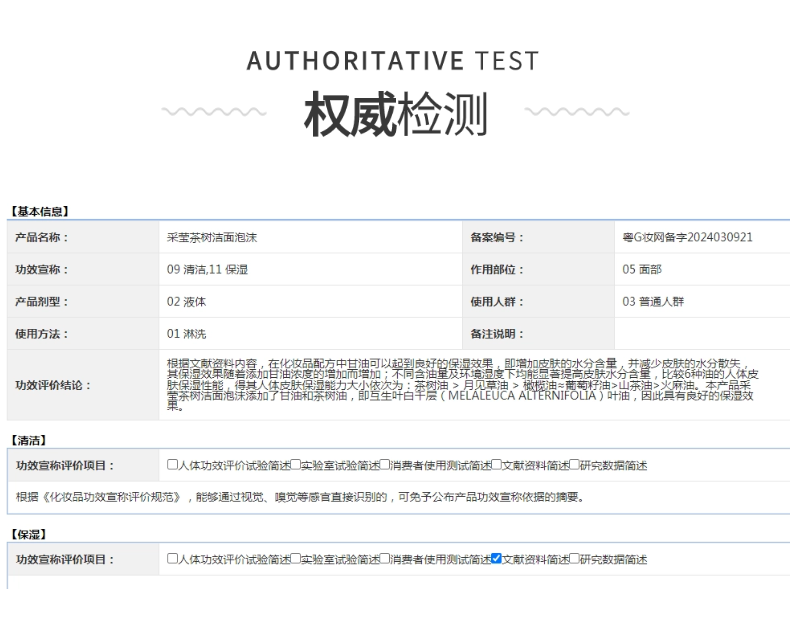The height and width of the screenshot is (632, 790).
Task: Check 人体功效评价试验简述 in the 清洁 section
Action: tap(172, 464)
